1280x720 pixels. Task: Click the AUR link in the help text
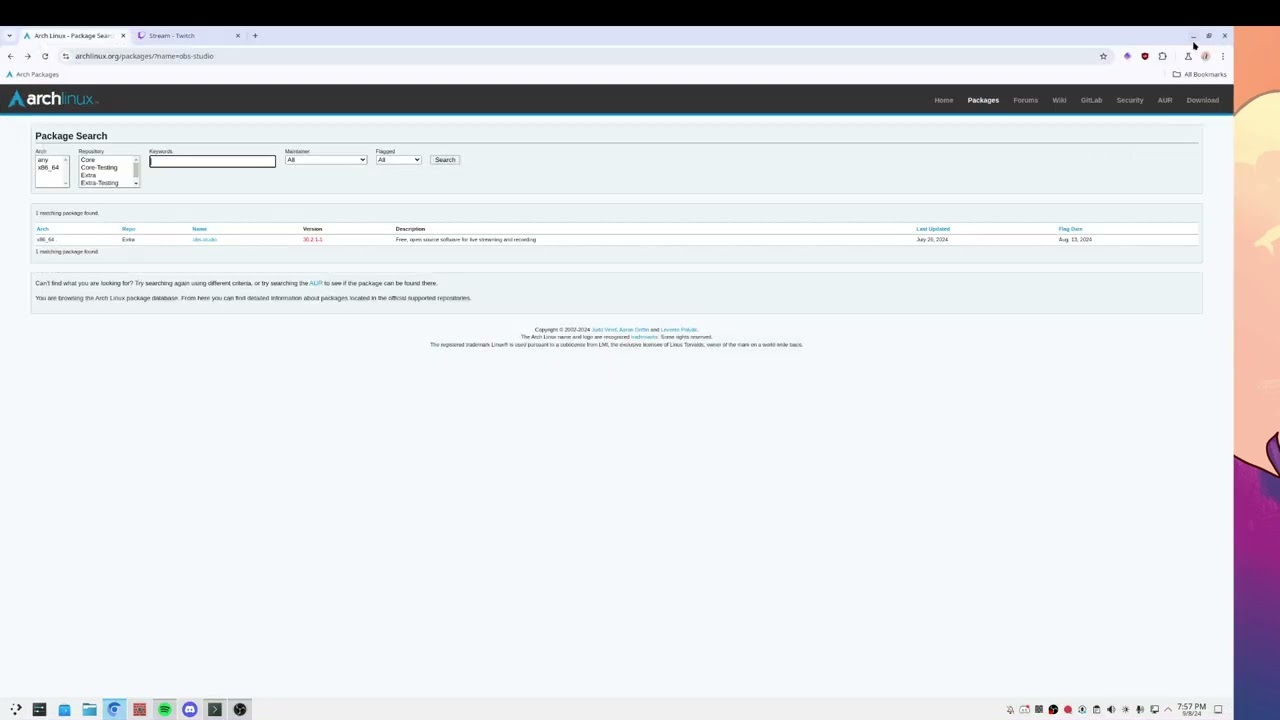(315, 283)
